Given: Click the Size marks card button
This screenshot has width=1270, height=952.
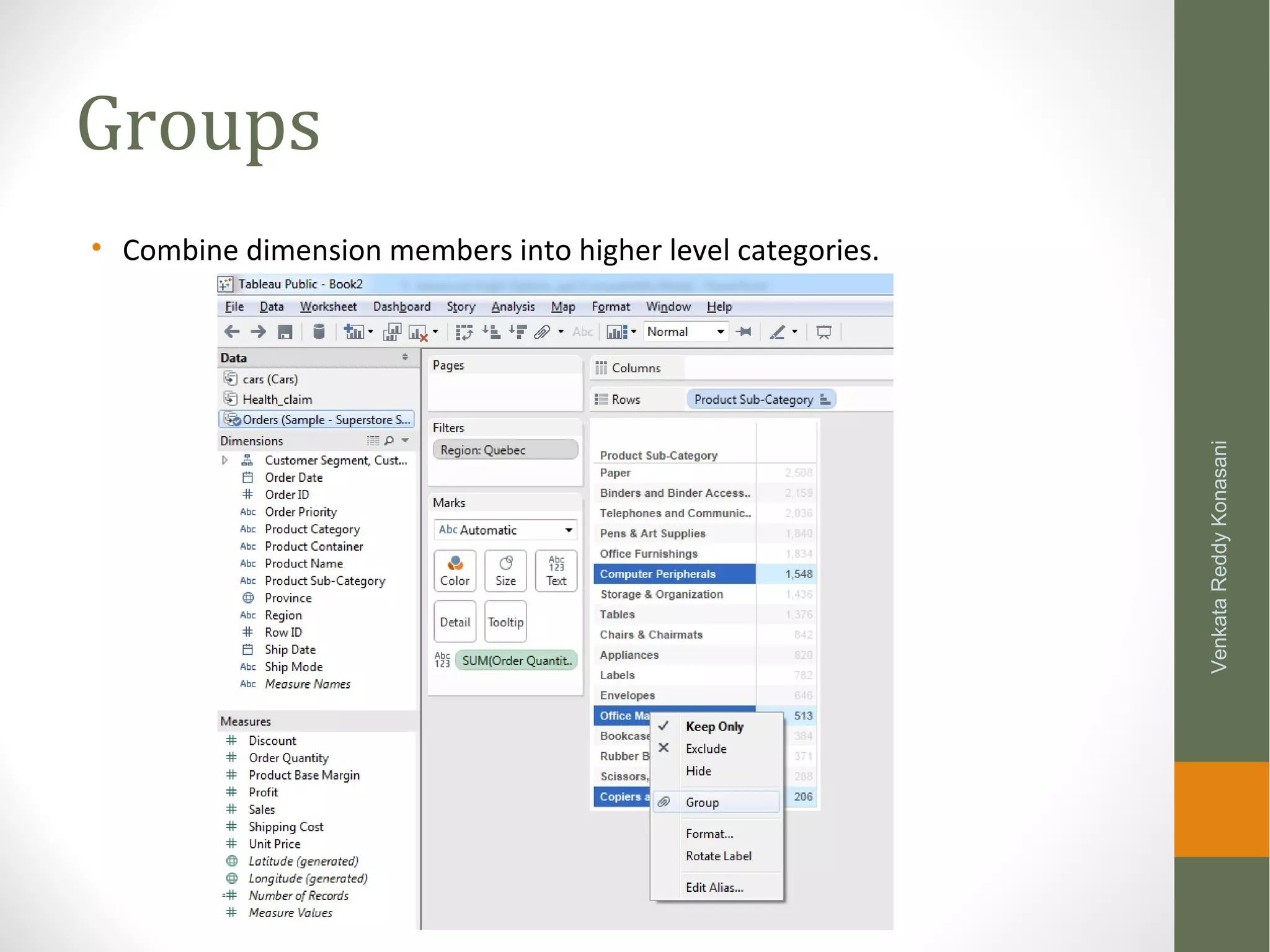Looking at the screenshot, I should pyautogui.click(x=505, y=571).
